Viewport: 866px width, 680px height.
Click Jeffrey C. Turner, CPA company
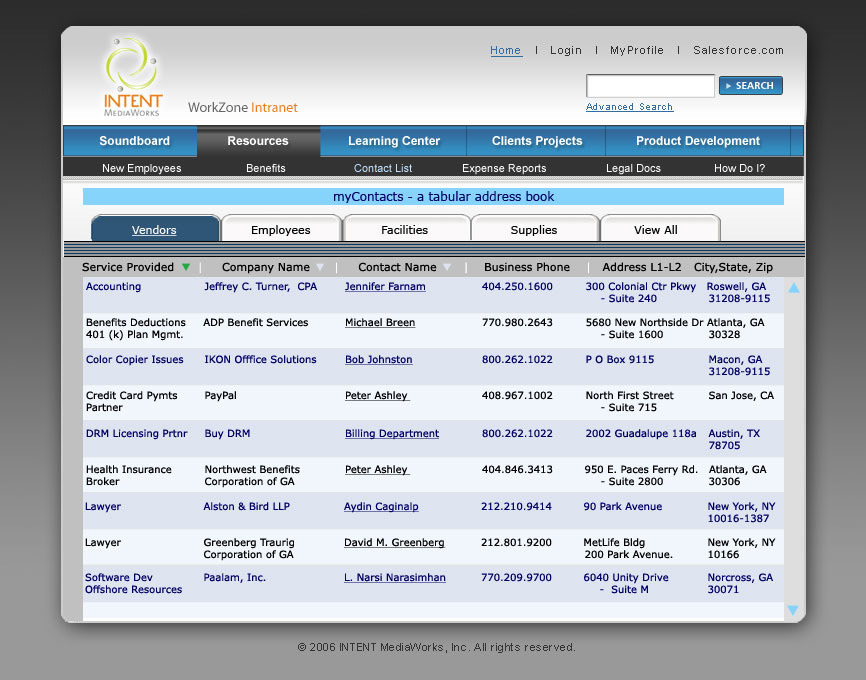(x=260, y=287)
